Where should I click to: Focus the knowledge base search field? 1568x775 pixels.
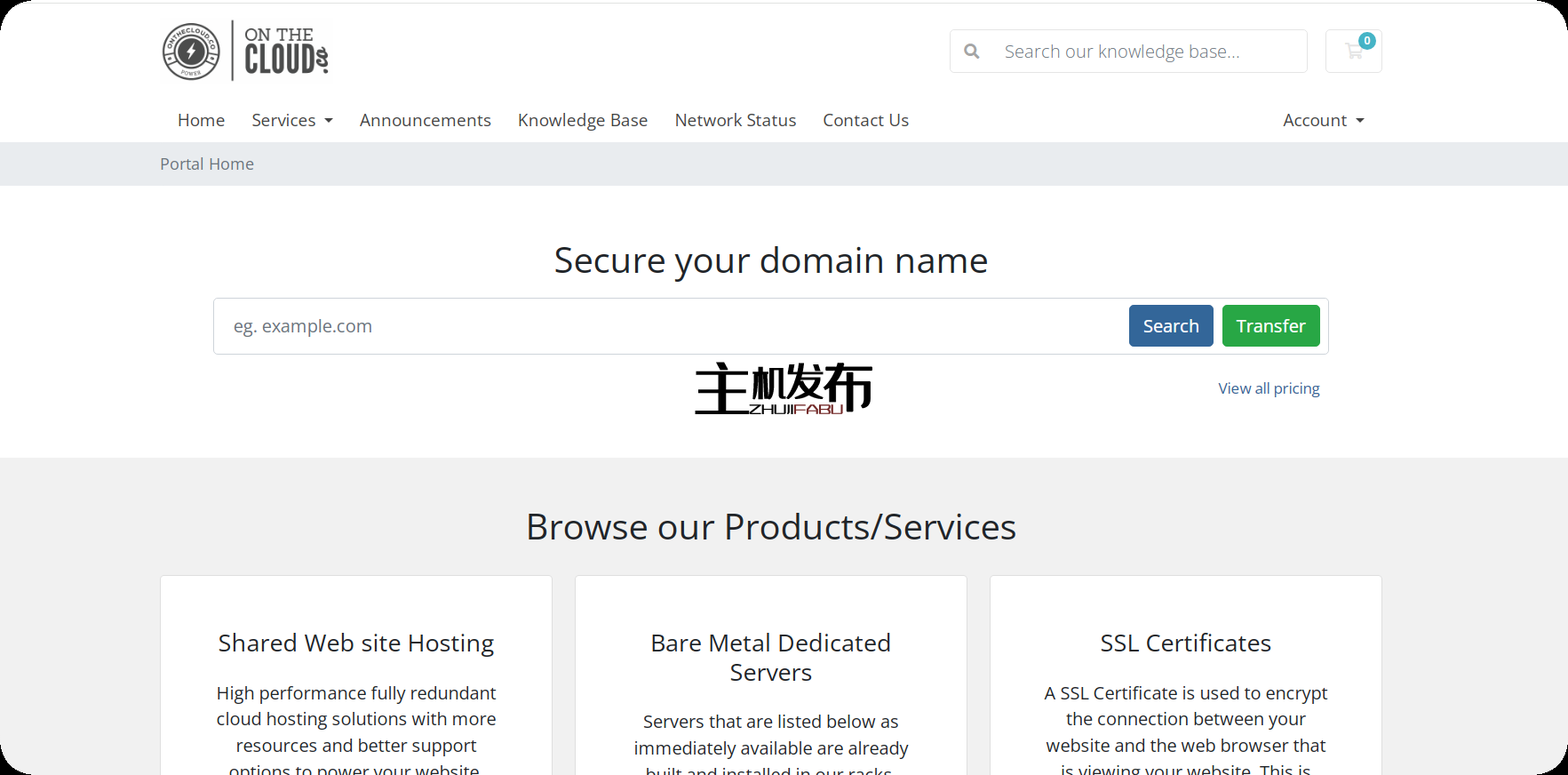tap(1146, 52)
